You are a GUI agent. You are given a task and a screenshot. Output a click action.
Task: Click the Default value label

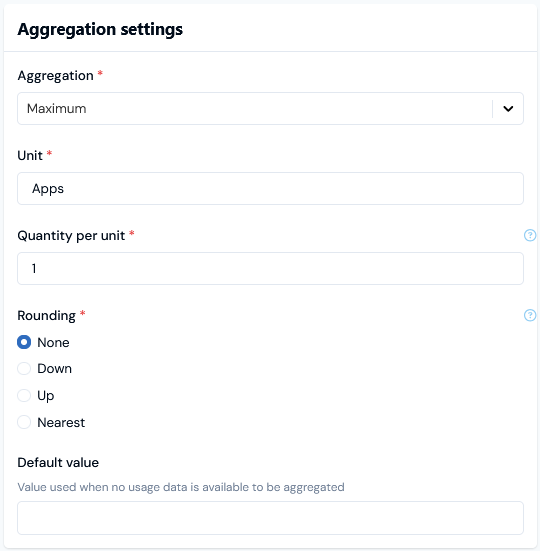coord(58,462)
